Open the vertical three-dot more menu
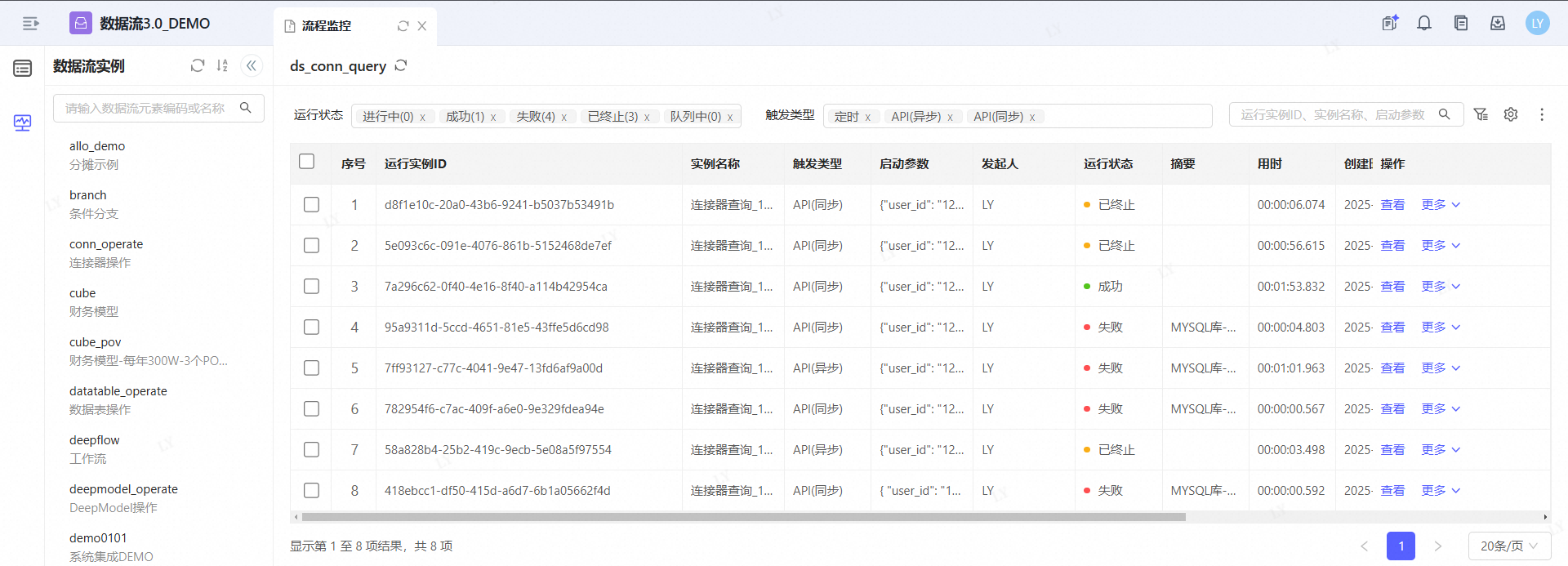The width and height of the screenshot is (1568, 566). click(1542, 115)
